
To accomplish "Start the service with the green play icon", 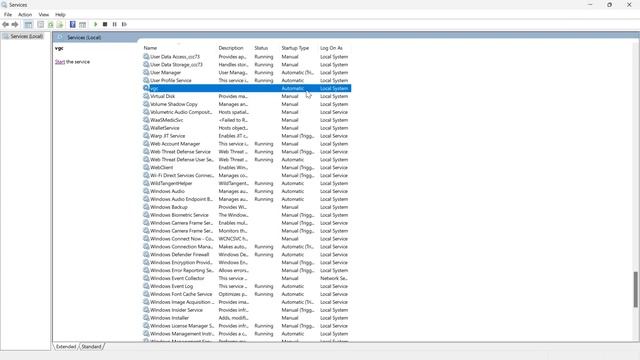I will [x=96, y=24].
